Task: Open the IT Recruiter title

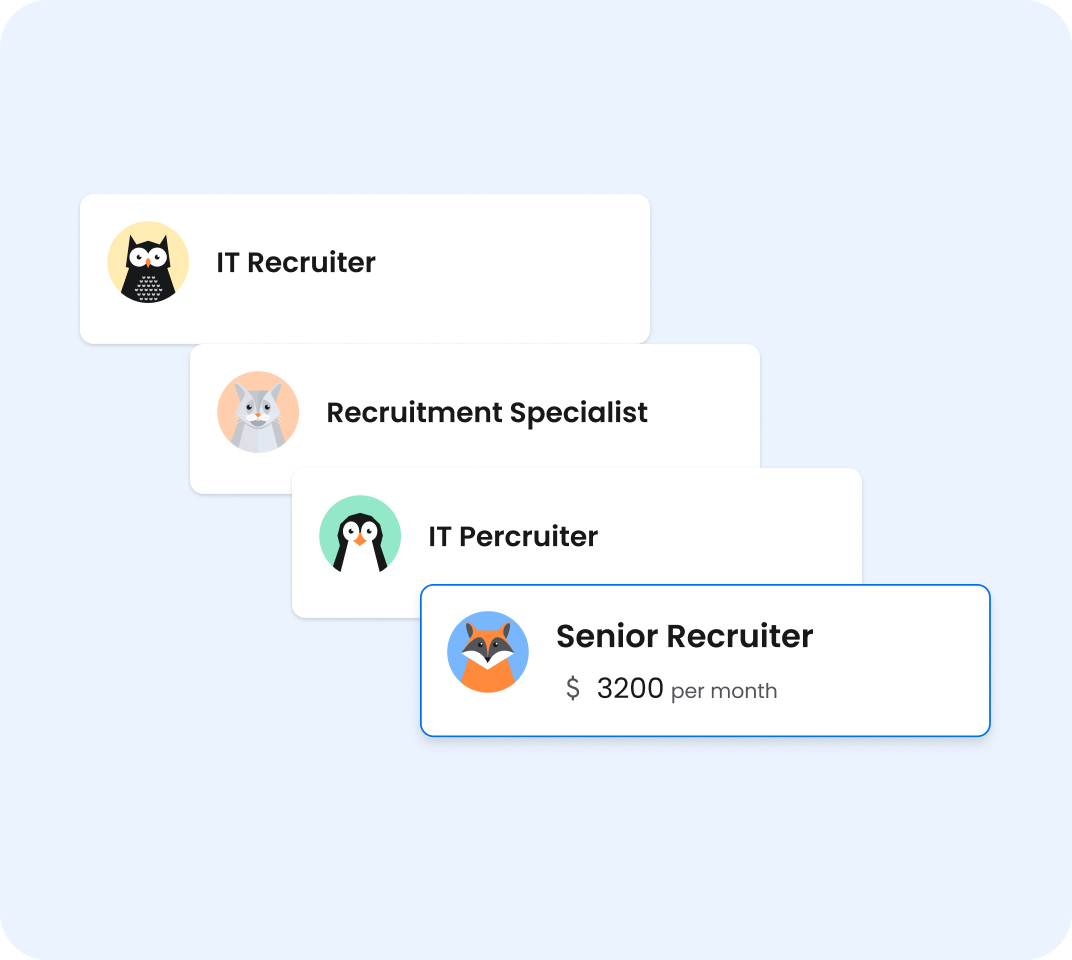Action: click(x=296, y=263)
